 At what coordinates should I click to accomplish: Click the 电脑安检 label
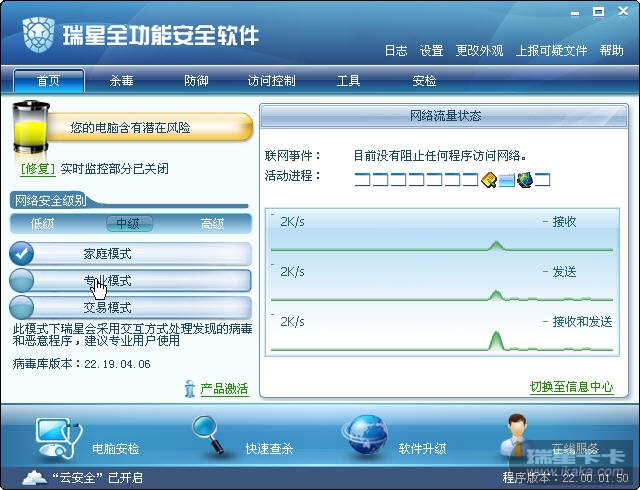[116, 449]
